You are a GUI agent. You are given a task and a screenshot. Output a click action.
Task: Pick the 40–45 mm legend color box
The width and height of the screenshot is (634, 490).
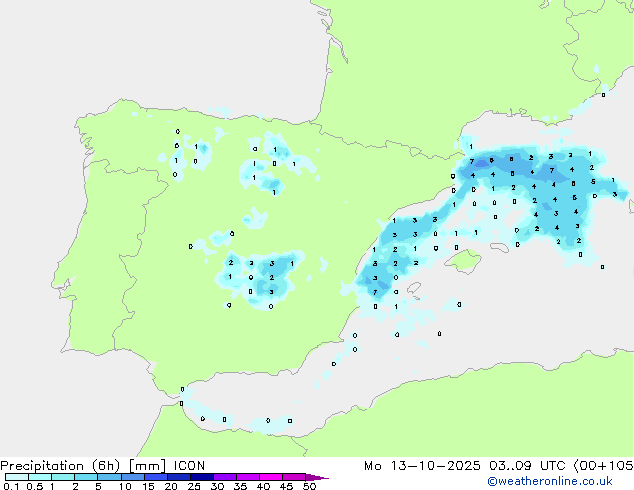point(271,477)
